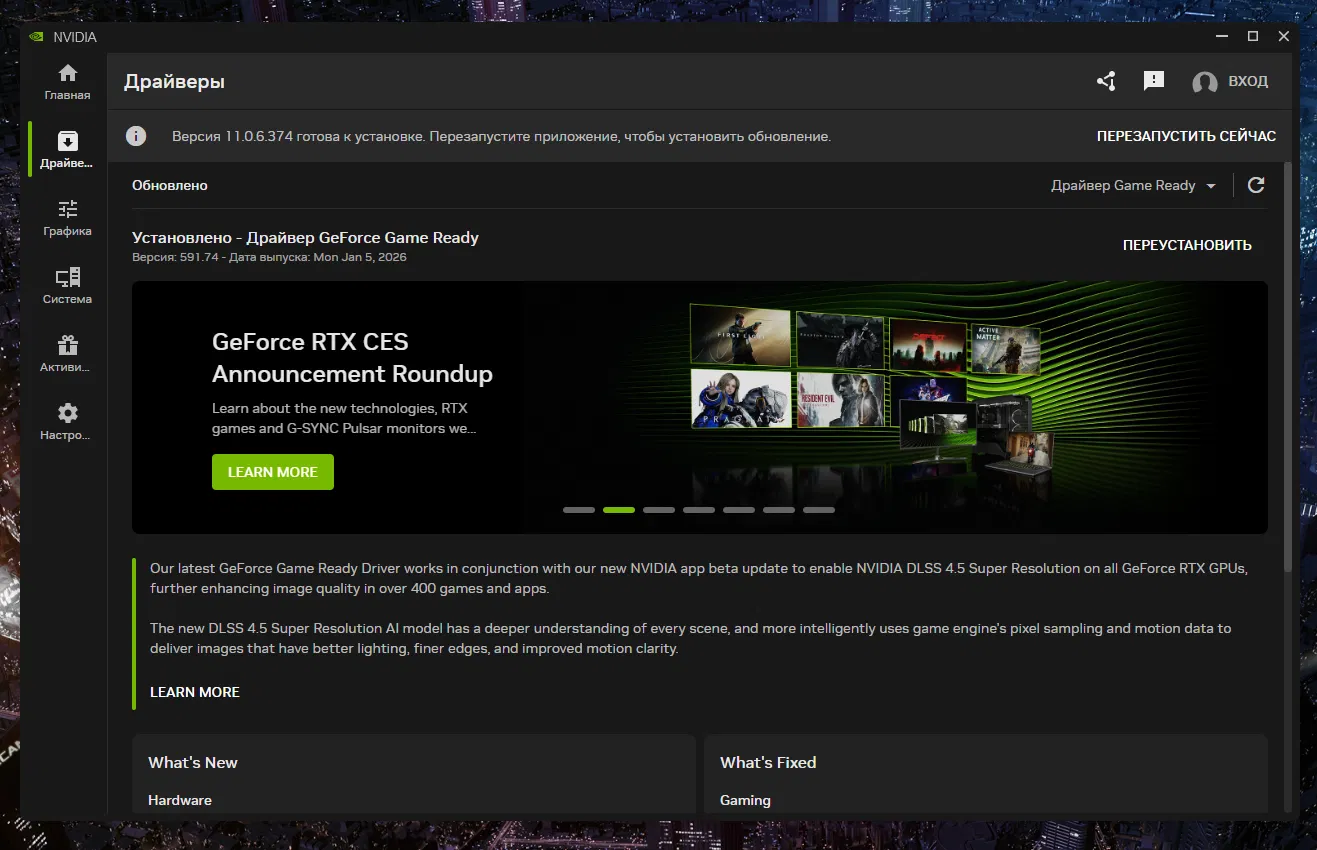Click the green LEARN MORE button
Image resolution: width=1317 pixels, height=850 pixels.
click(x=273, y=472)
